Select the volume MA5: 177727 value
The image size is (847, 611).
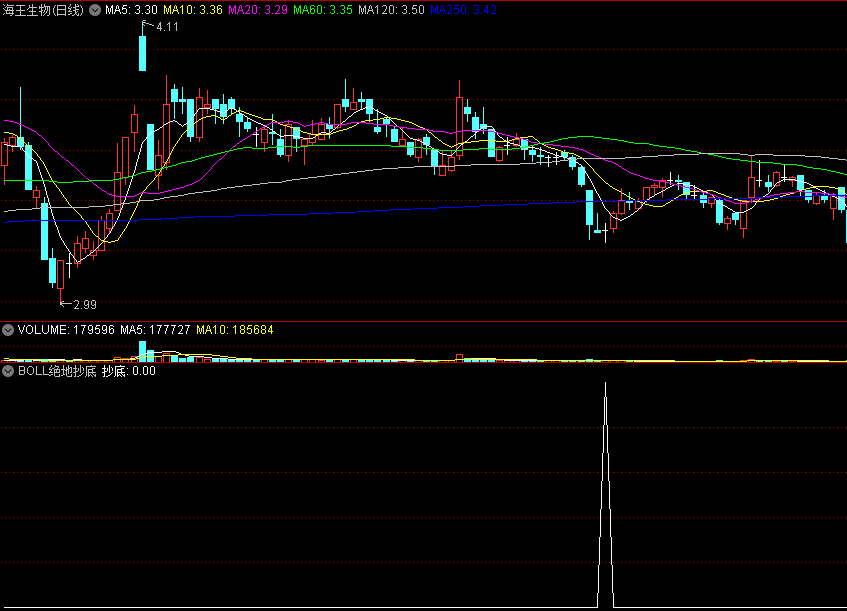coord(155,330)
